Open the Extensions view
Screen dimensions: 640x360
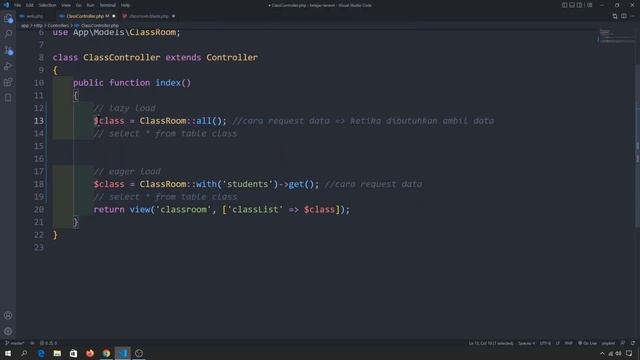[8, 82]
